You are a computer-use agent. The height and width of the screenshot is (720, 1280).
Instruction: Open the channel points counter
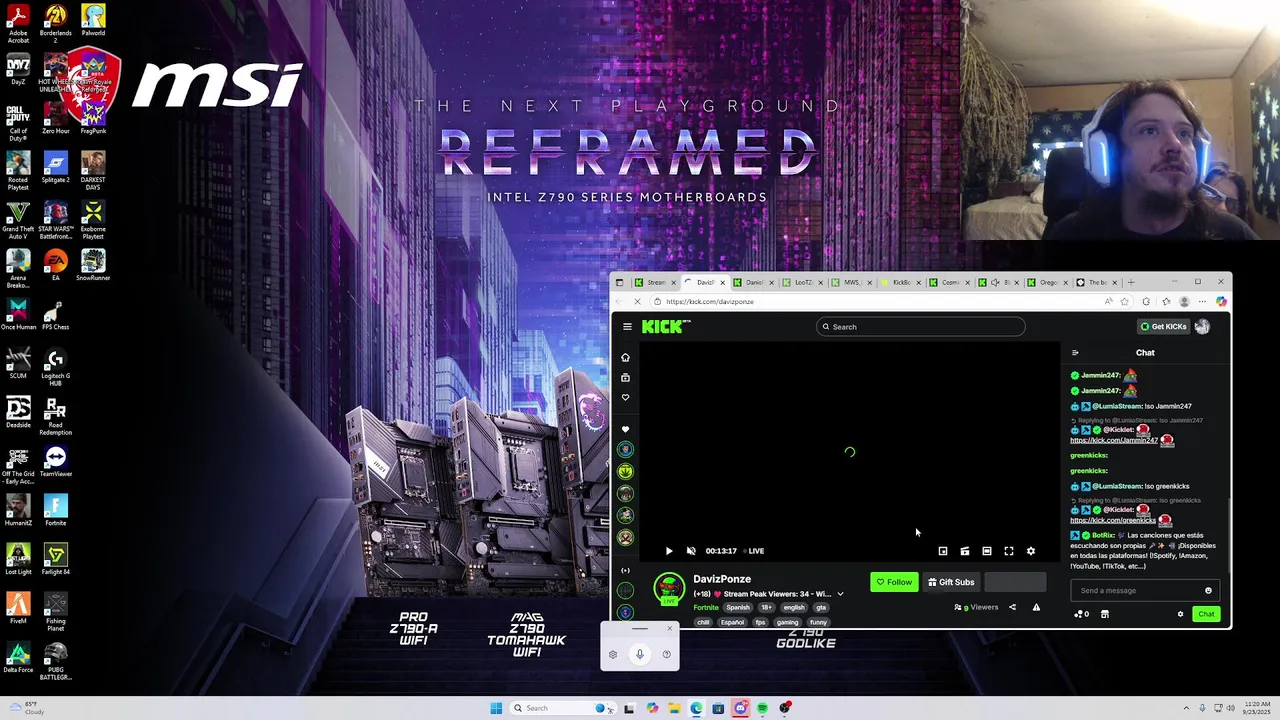point(1081,614)
